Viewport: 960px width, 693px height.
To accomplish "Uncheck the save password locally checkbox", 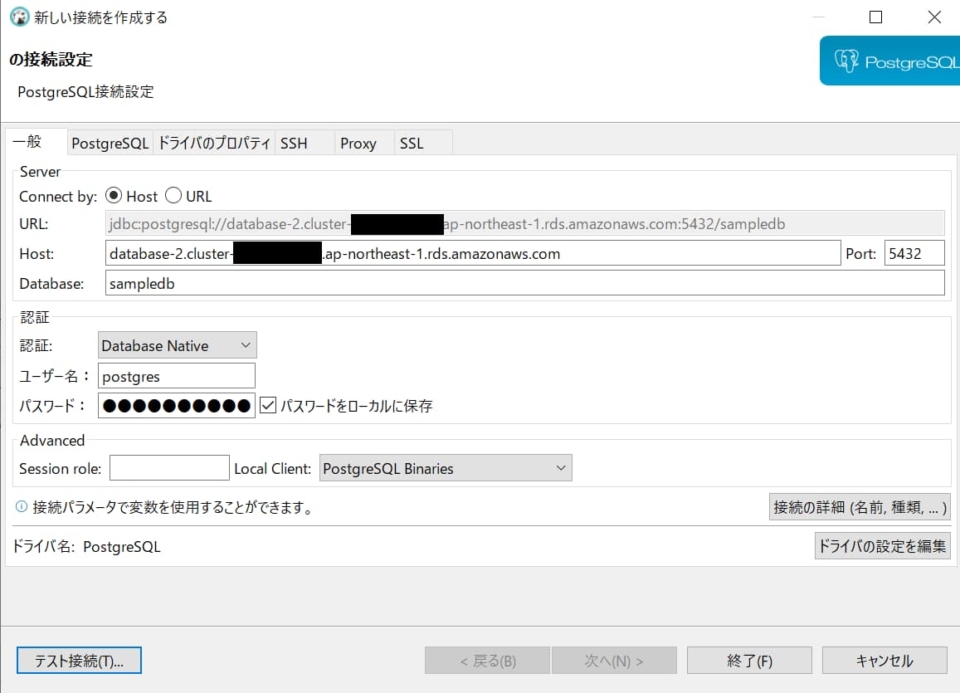I will point(267,406).
